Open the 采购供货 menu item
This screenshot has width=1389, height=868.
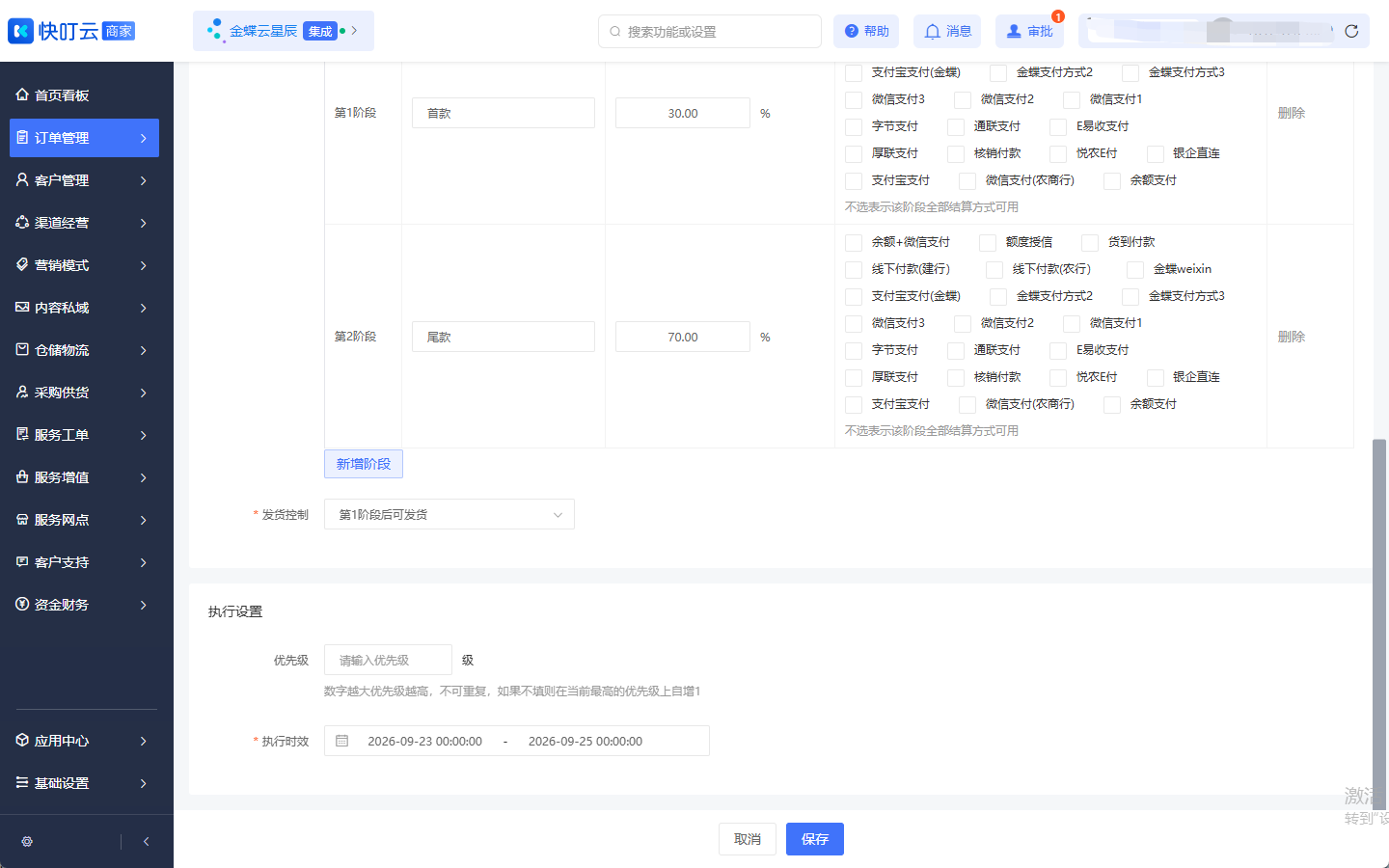click(84, 393)
